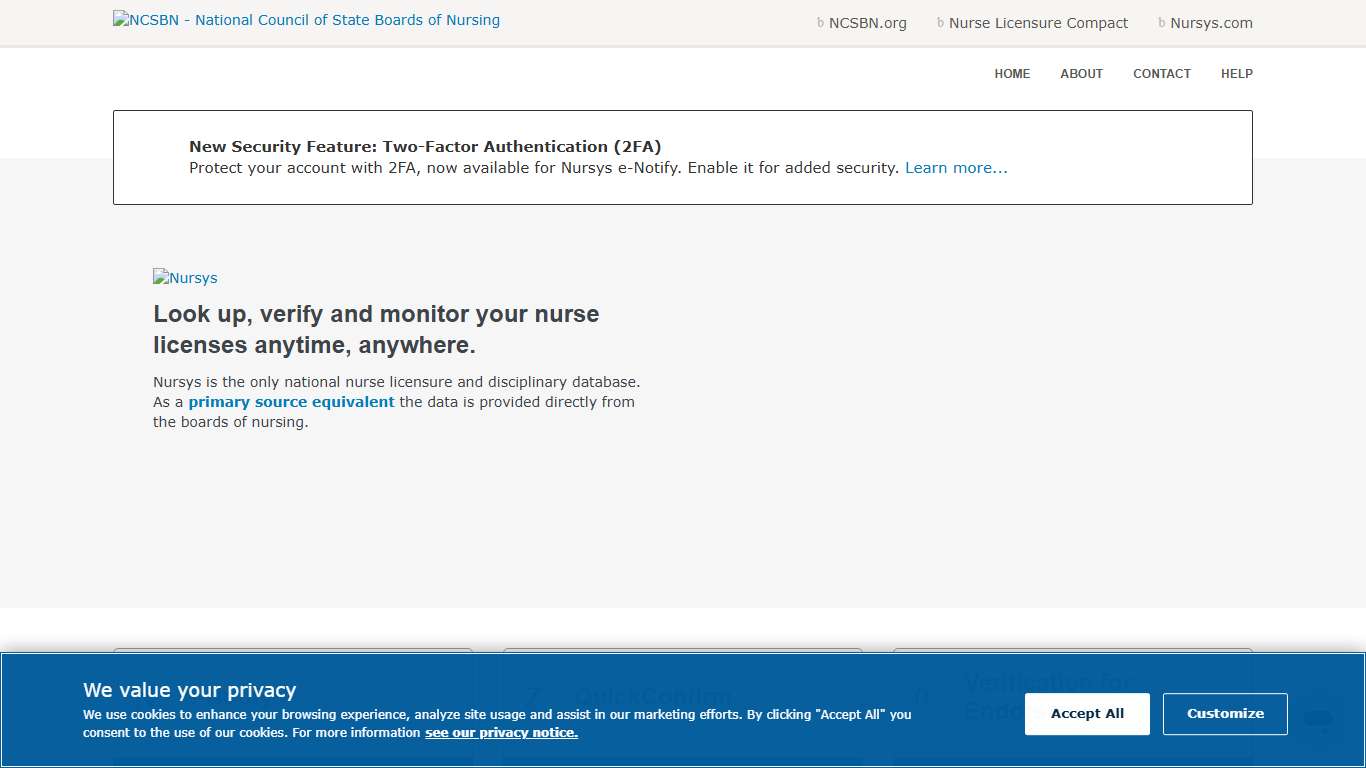Click the NCSBN logo at top left

point(306,19)
